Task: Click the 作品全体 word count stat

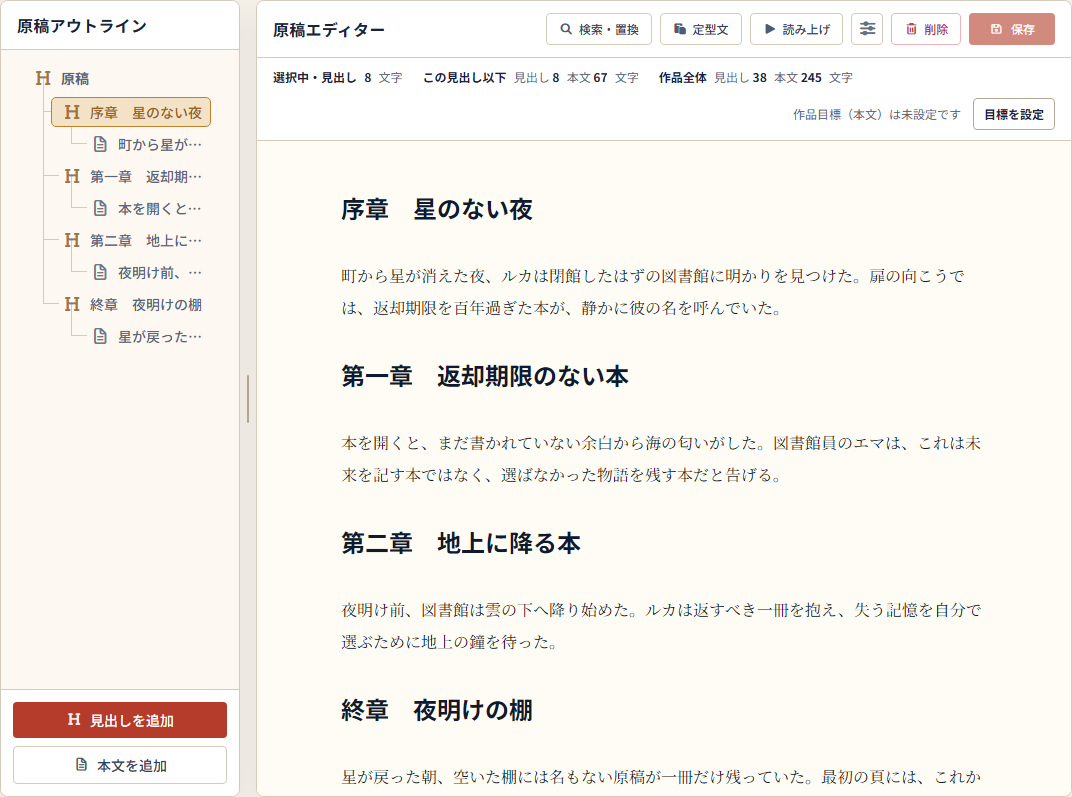Action: pyautogui.click(x=755, y=78)
